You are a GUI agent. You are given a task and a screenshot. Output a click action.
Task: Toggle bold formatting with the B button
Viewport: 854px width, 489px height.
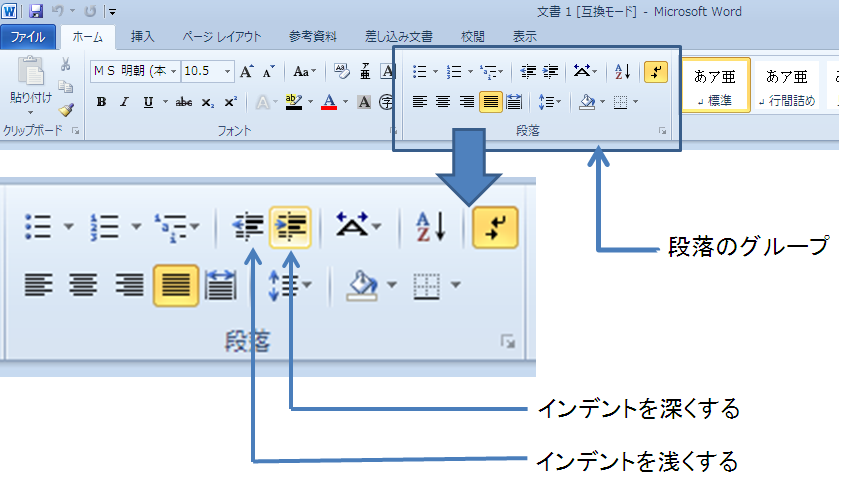pyautogui.click(x=101, y=102)
